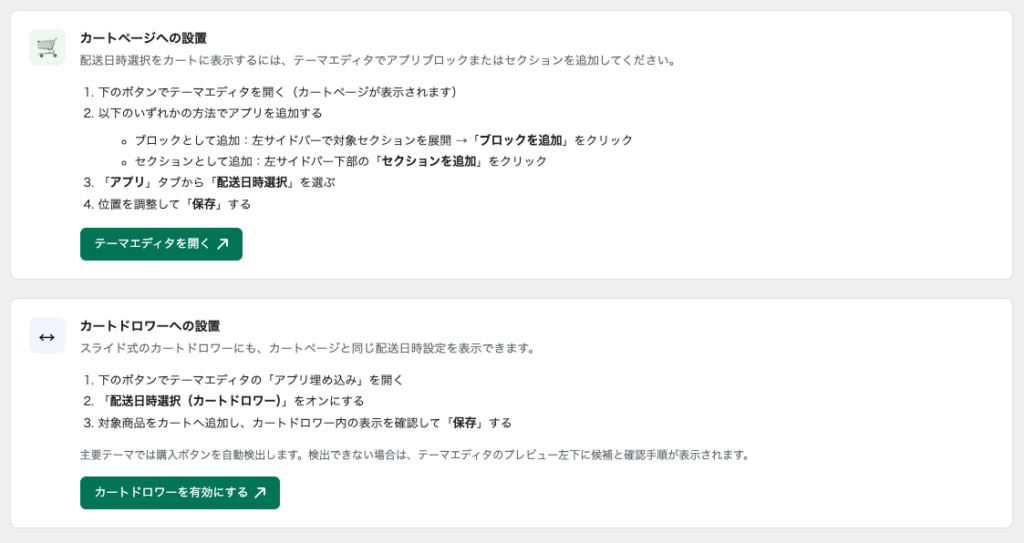Click the bold セクションを追加 text
This screenshot has width=1024, height=543.
point(428,161)
